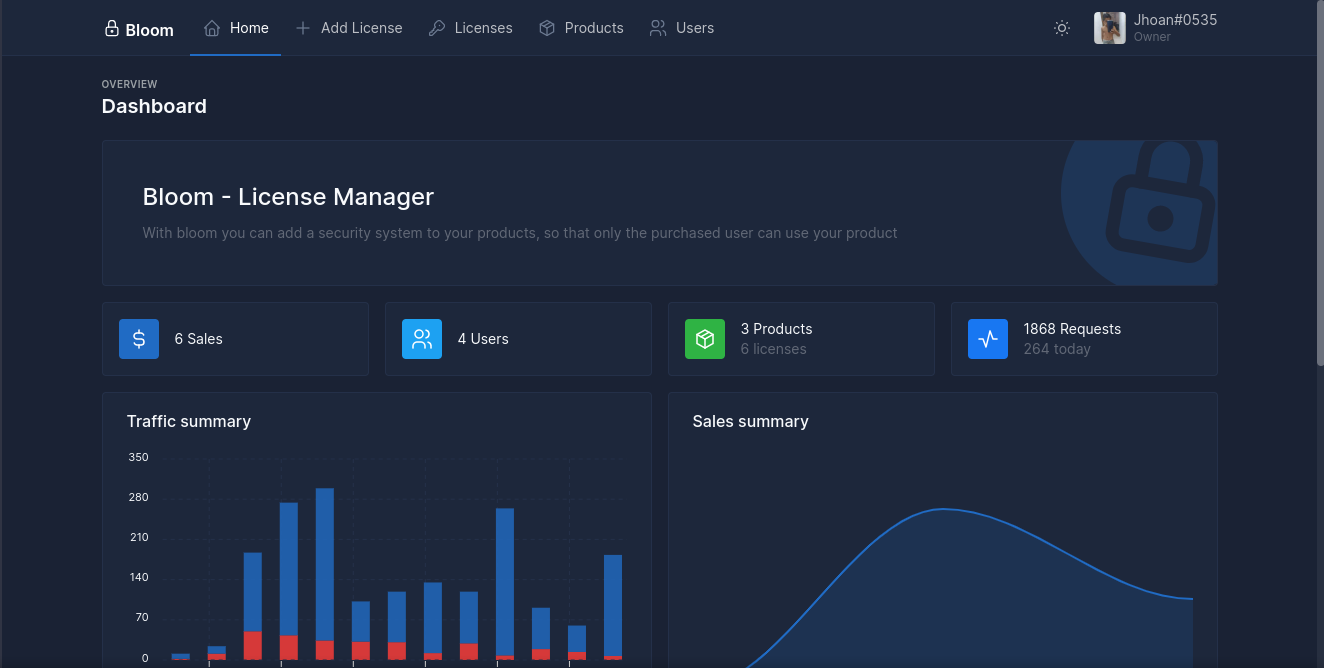This screenshot has height=668, width=1324.
Task: Click the plus icon beside Add License
Action: 303,28
